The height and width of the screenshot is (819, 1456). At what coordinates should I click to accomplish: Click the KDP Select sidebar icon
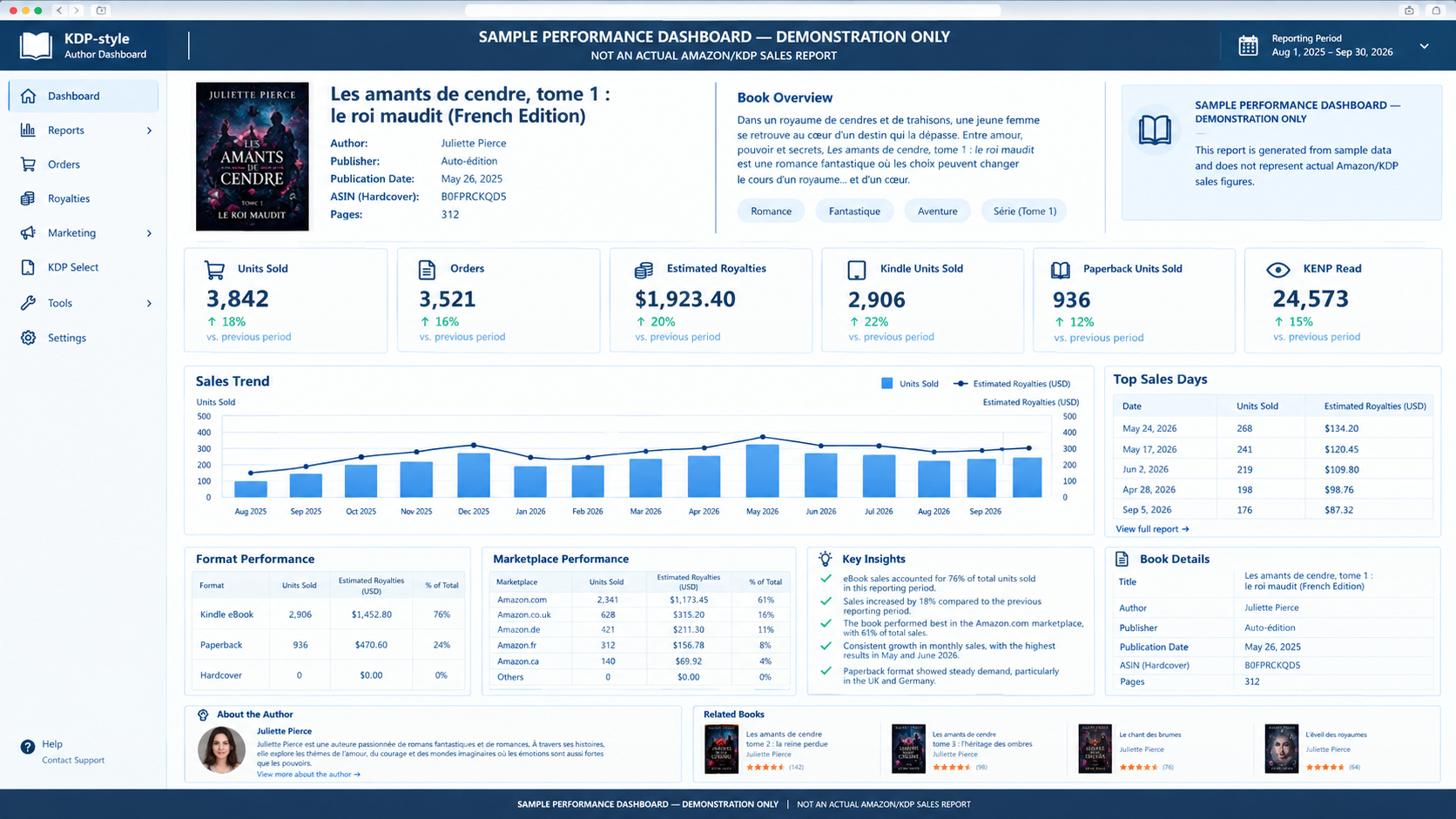click(28, 267)
